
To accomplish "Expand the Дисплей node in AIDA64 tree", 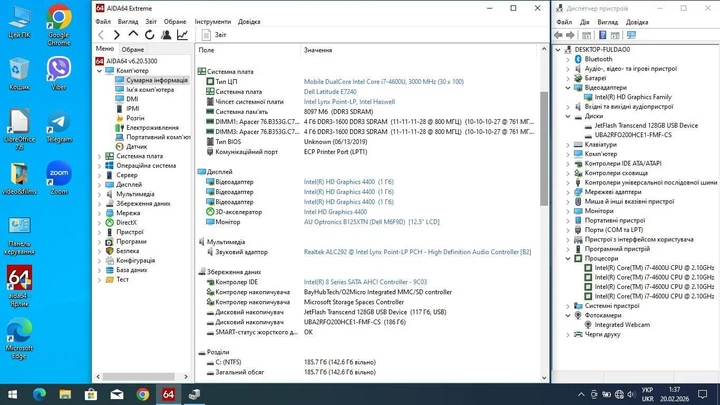I will pyautogui.click(x=99, y=185).
